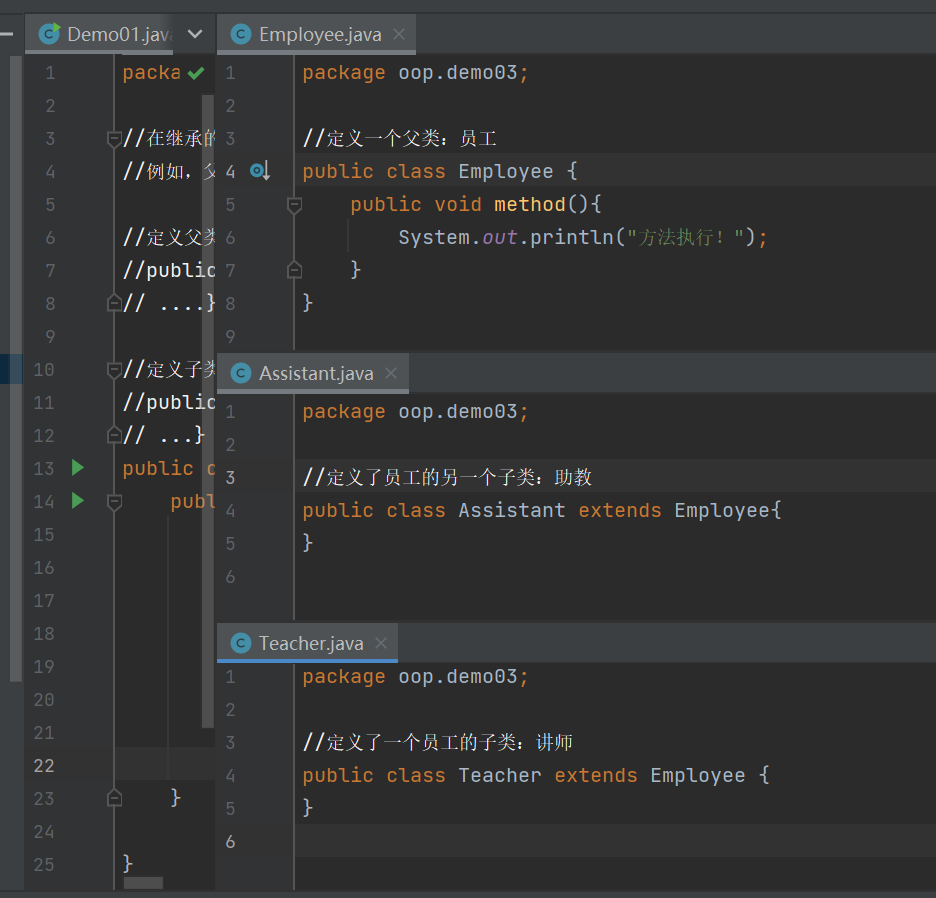Click the horizontal scrollbar thumb in Demo01 editor
This screenshot has height=898, width=936.
point(143,882)
